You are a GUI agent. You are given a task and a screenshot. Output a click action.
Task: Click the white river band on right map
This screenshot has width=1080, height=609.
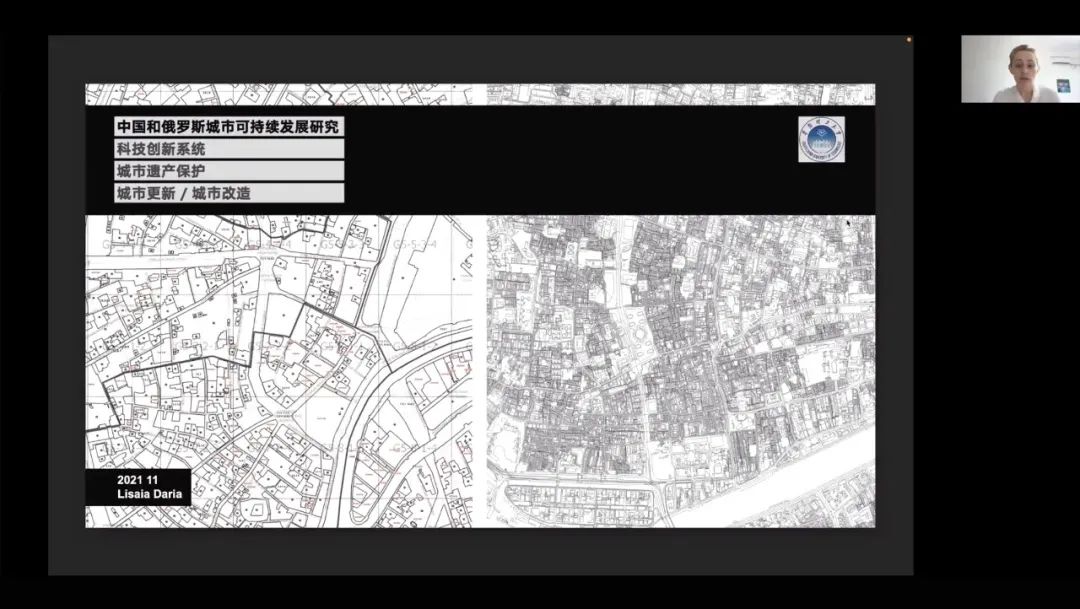(800, 490)
